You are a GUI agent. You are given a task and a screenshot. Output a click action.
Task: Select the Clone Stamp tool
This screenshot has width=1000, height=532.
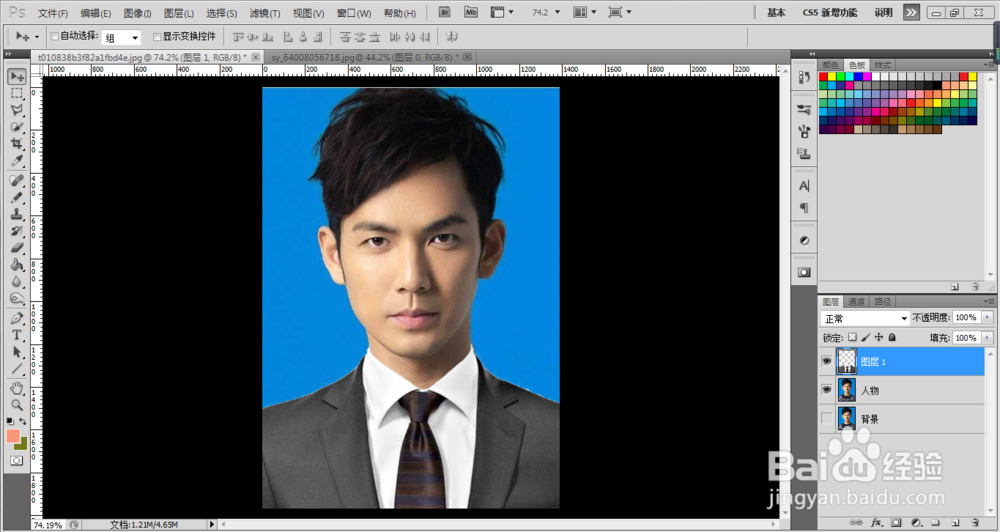click(17, 214)
